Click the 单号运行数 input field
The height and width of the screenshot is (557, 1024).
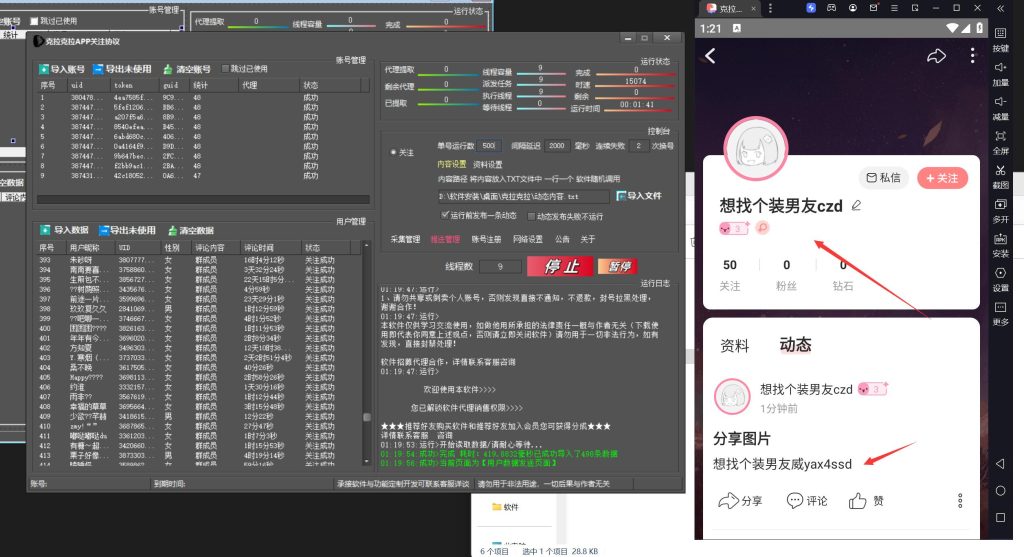coord(490,146)
